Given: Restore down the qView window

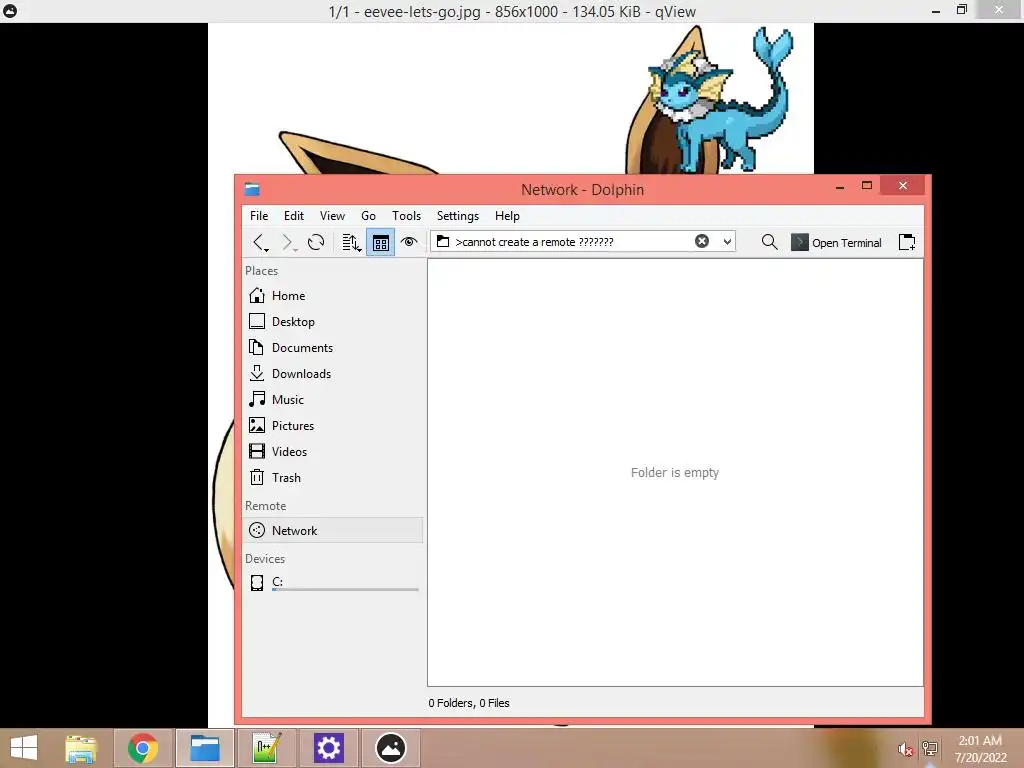Looking at the screenshot, I should tap(961, 10).
